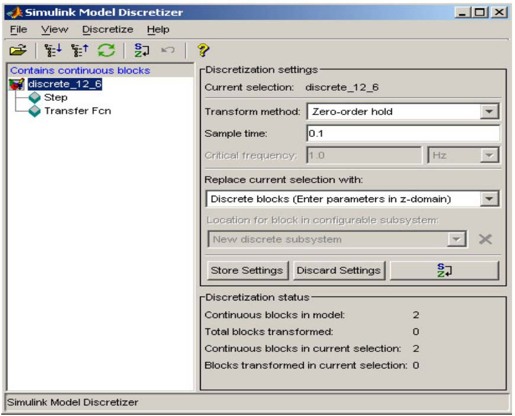
Task: Click the Continuous blocks in current selection label
Action: [x=303, y=349]
